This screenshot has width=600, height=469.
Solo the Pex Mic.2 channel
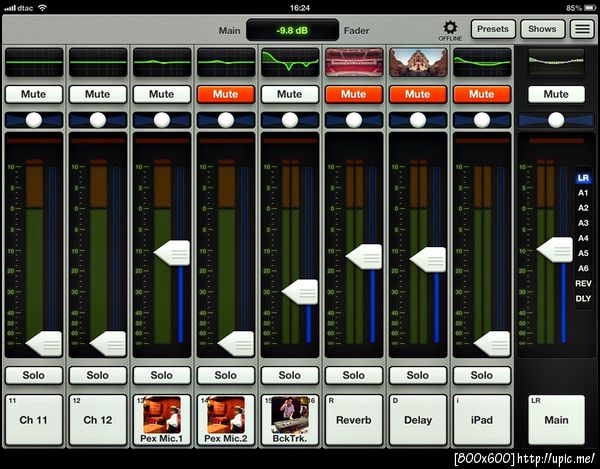point(226,375)
